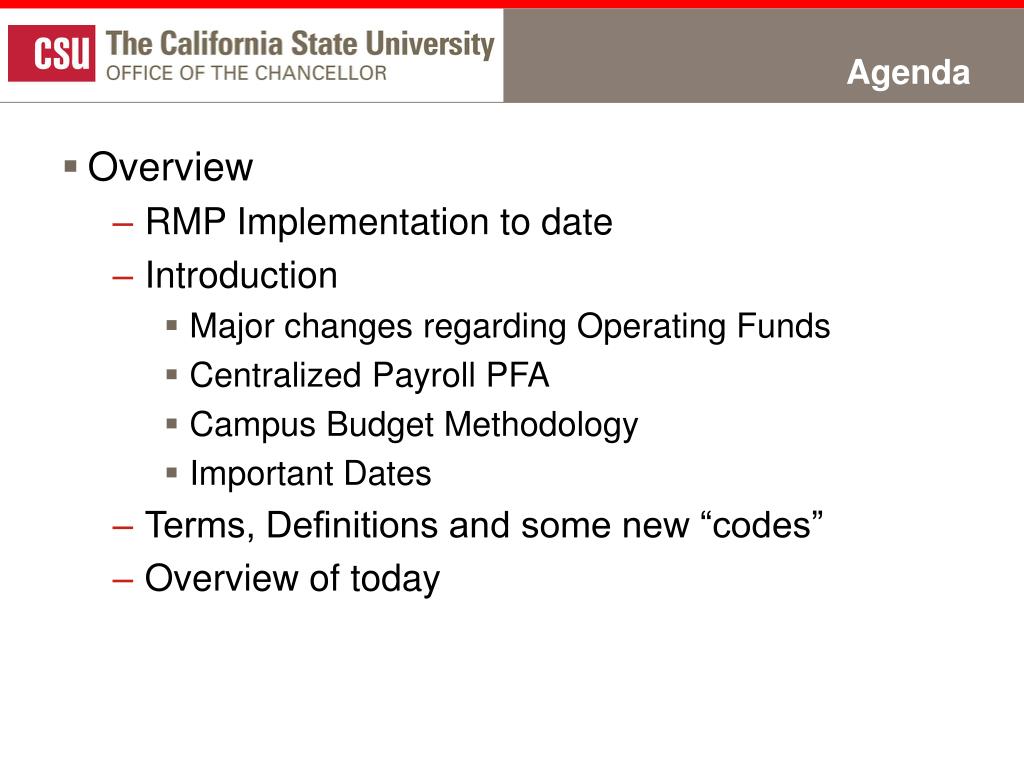Select Campus Budget Methodology text
Viewport: 1024px width, 768px height.
413,425
